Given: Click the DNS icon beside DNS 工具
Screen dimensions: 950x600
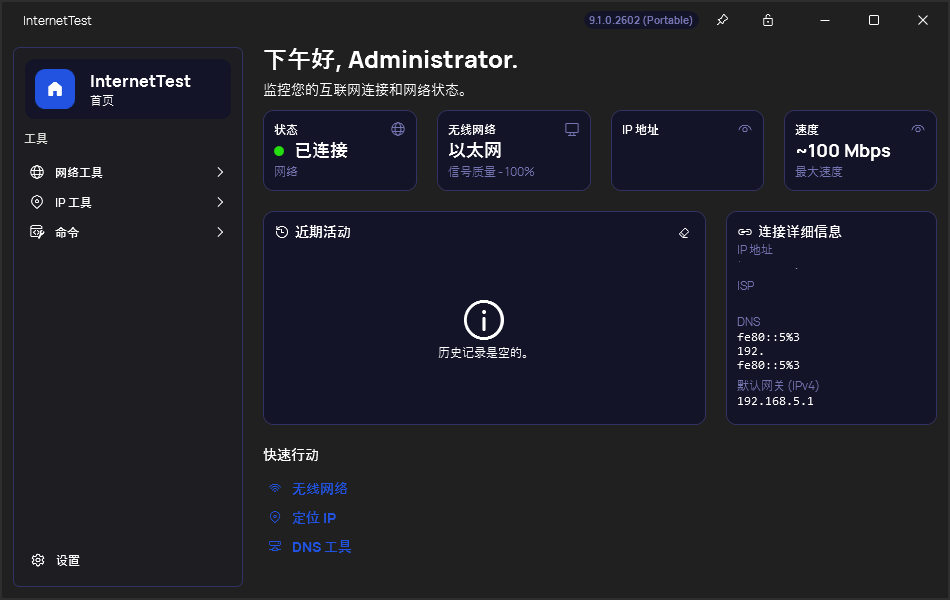Looking at the screenshot, I should point(274,546).
